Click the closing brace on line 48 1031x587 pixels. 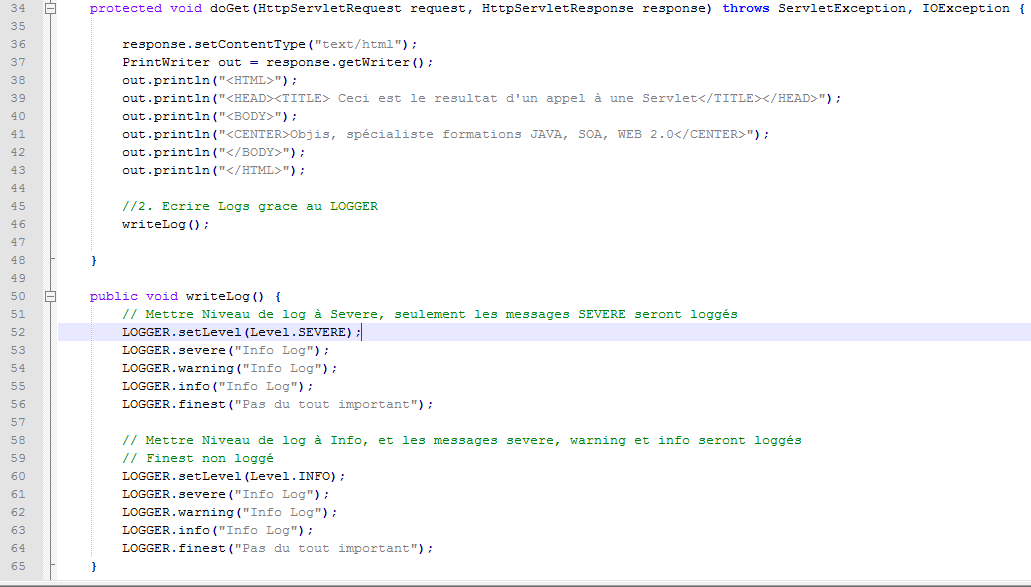coord(94,260)
